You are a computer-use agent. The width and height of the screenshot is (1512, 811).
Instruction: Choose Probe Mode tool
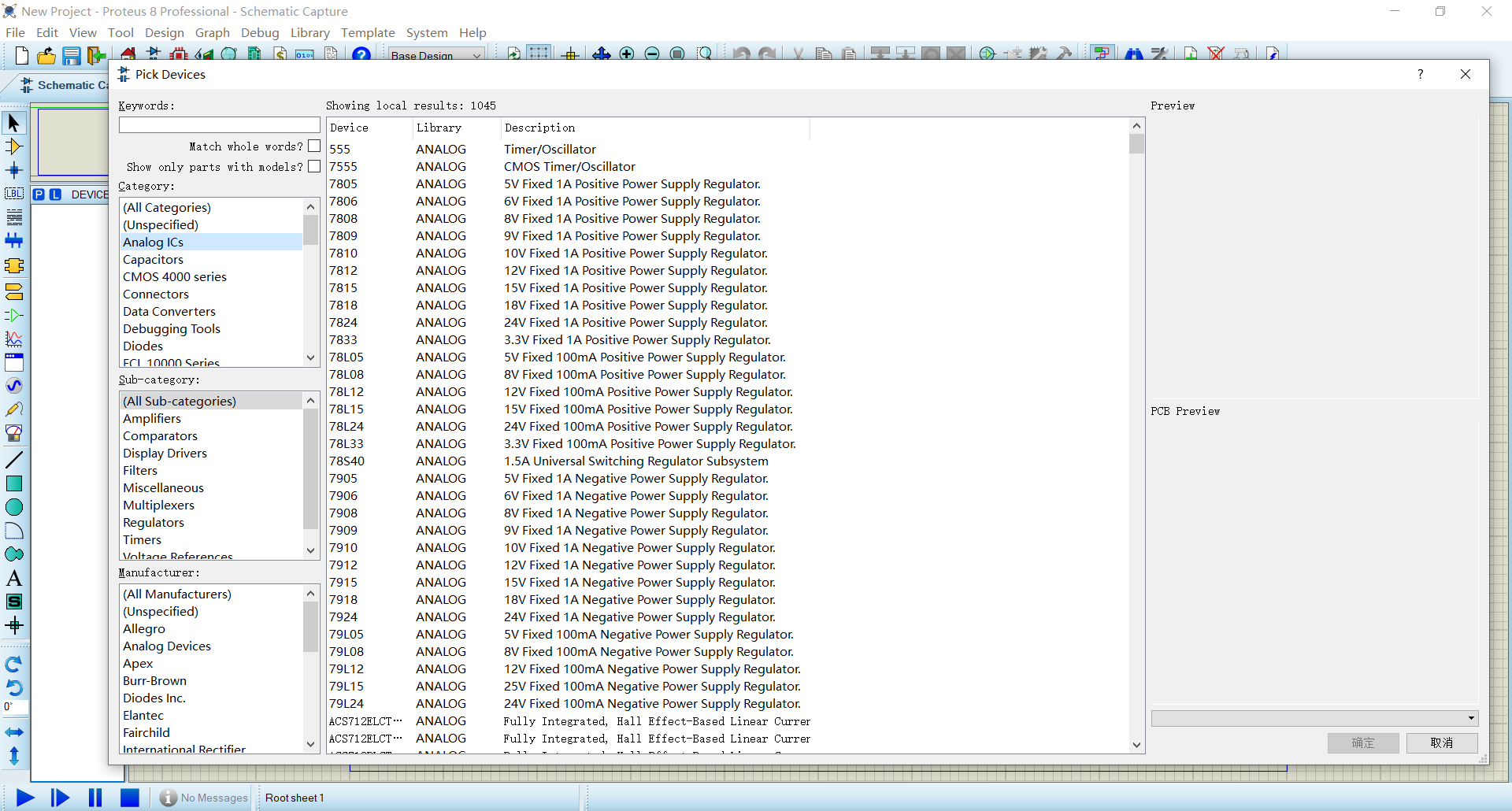pyautogui.click(x=14, y=409)
